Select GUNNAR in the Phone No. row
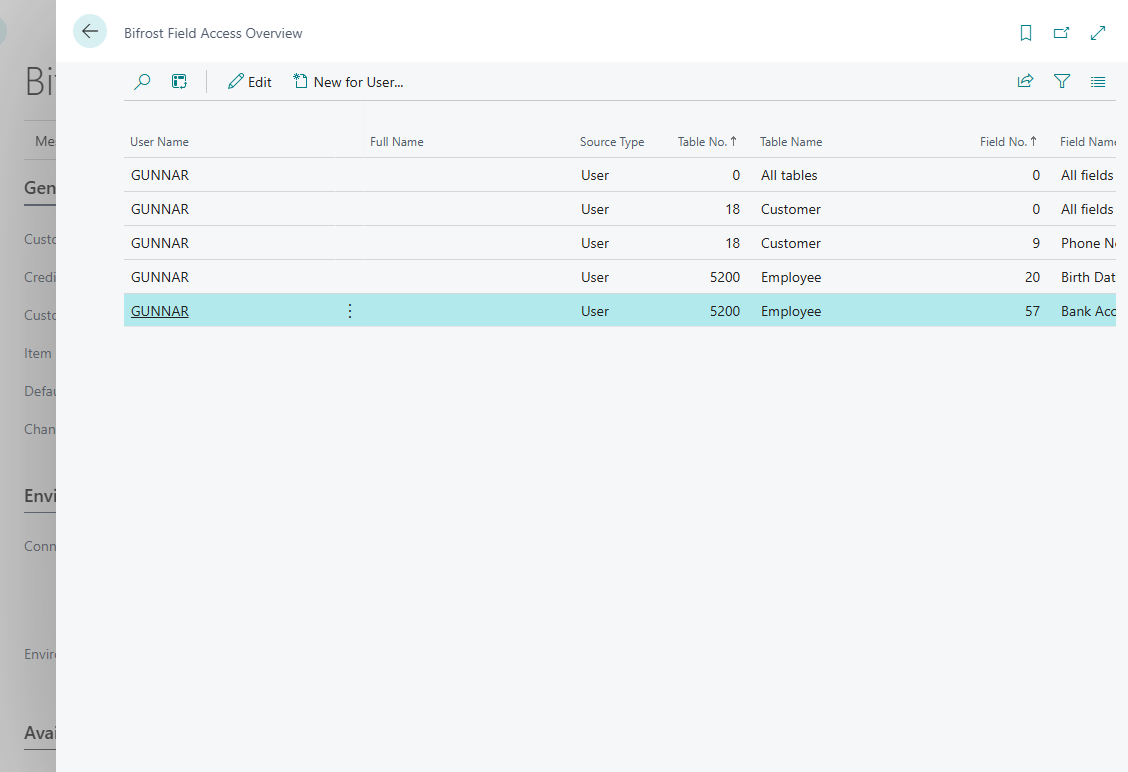Image resolution: width=1128 pixels, height=772 pixels. [x=160, y=243]
